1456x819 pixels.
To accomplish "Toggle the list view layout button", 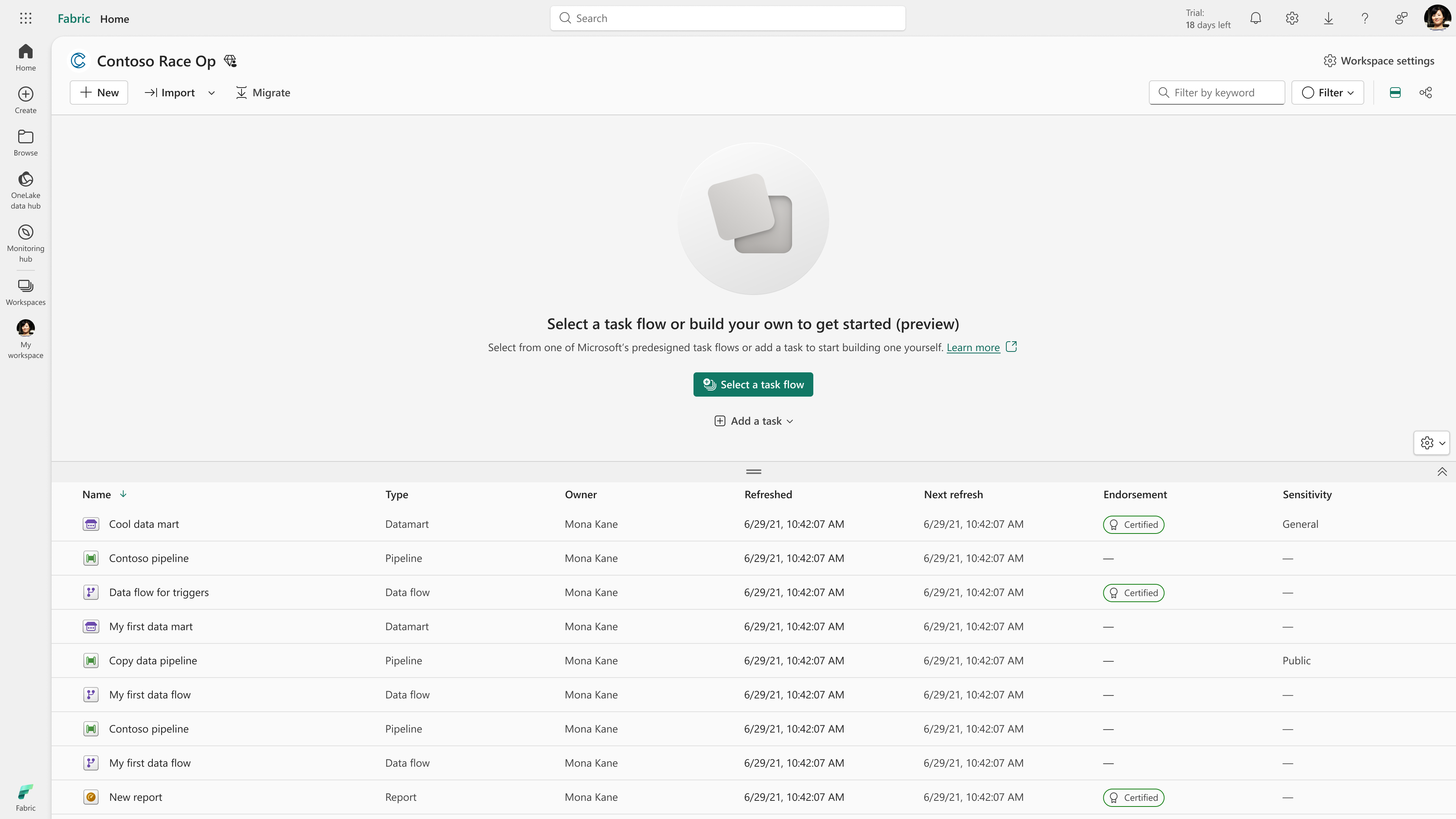I will 1395,93.
